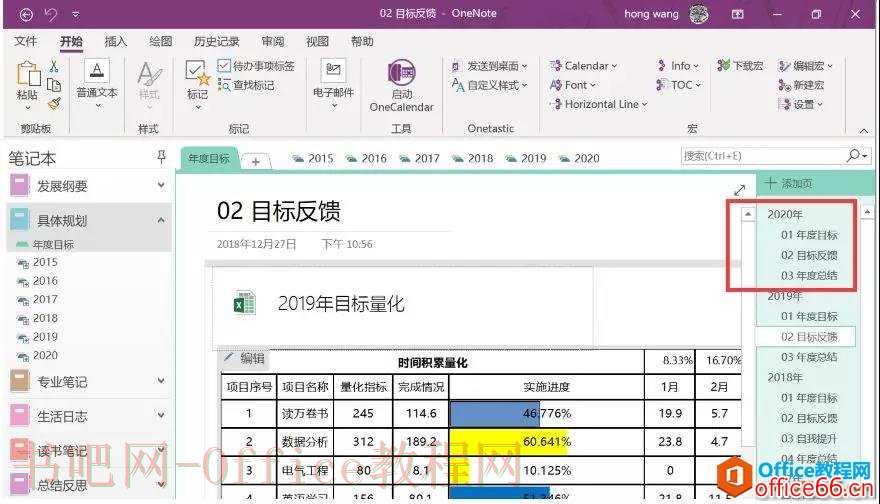
Task: Open the Info macro dropdown
Action: (x=679, y=66)
